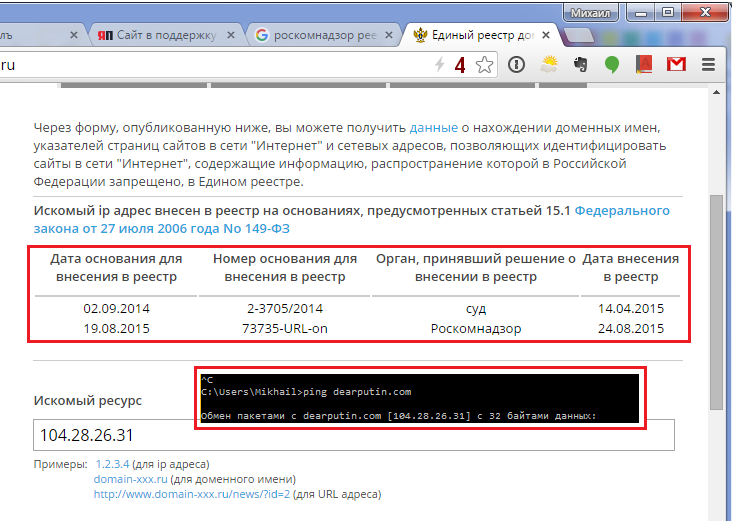Image resolution: width=732 pixels, height=521 pixels.
Task: Open a new tab button
Action: 578,35
